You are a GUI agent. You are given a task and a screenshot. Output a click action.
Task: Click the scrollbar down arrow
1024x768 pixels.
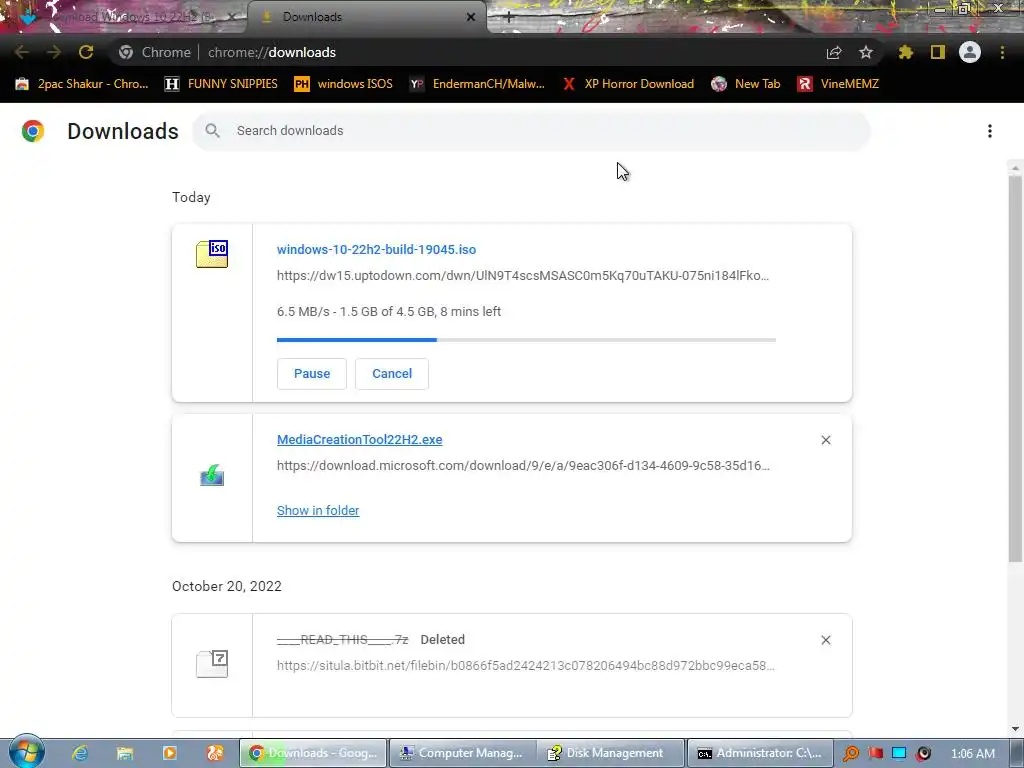[1015, 728]
